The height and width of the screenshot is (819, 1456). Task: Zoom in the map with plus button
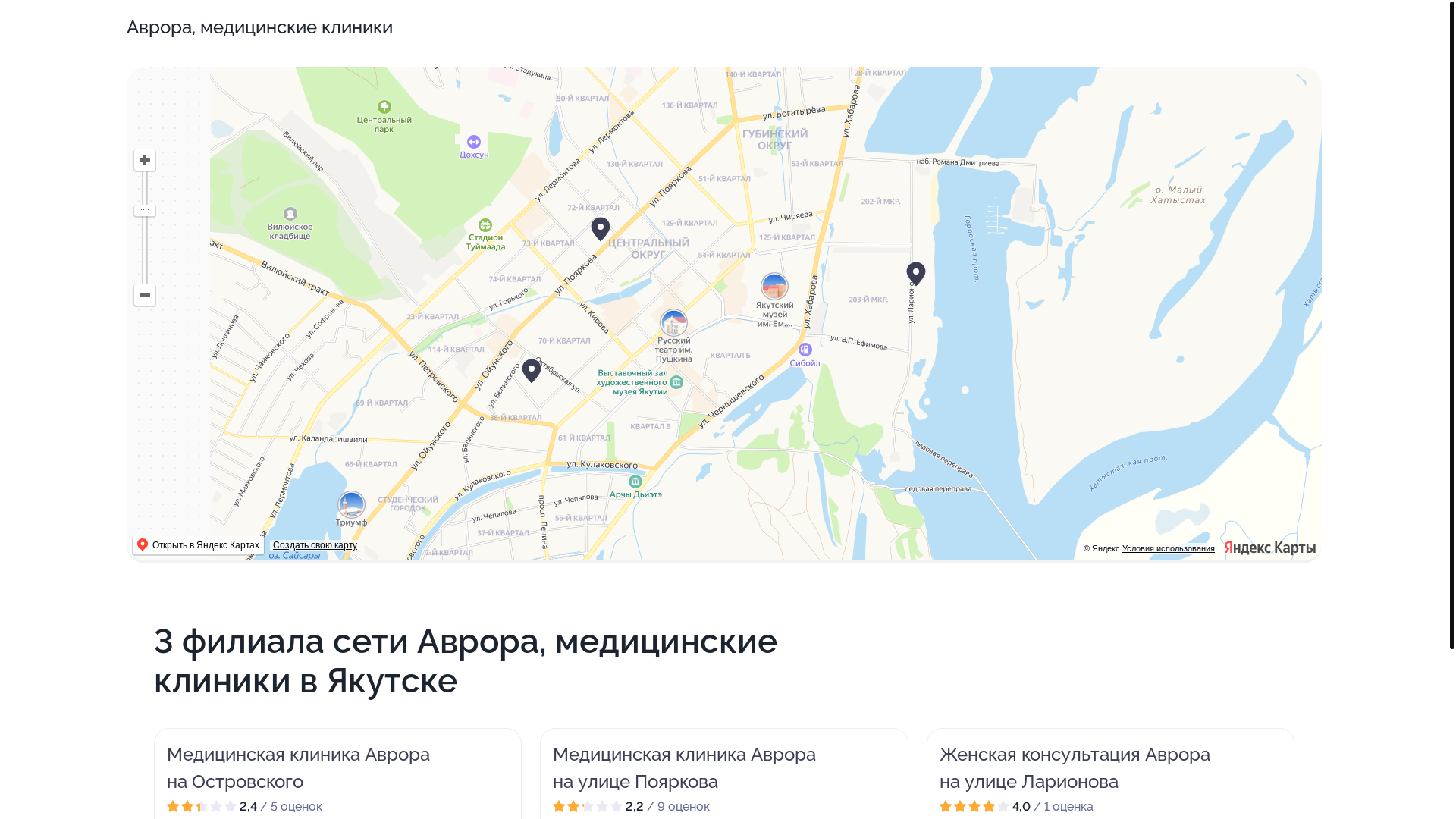point(145,160)
